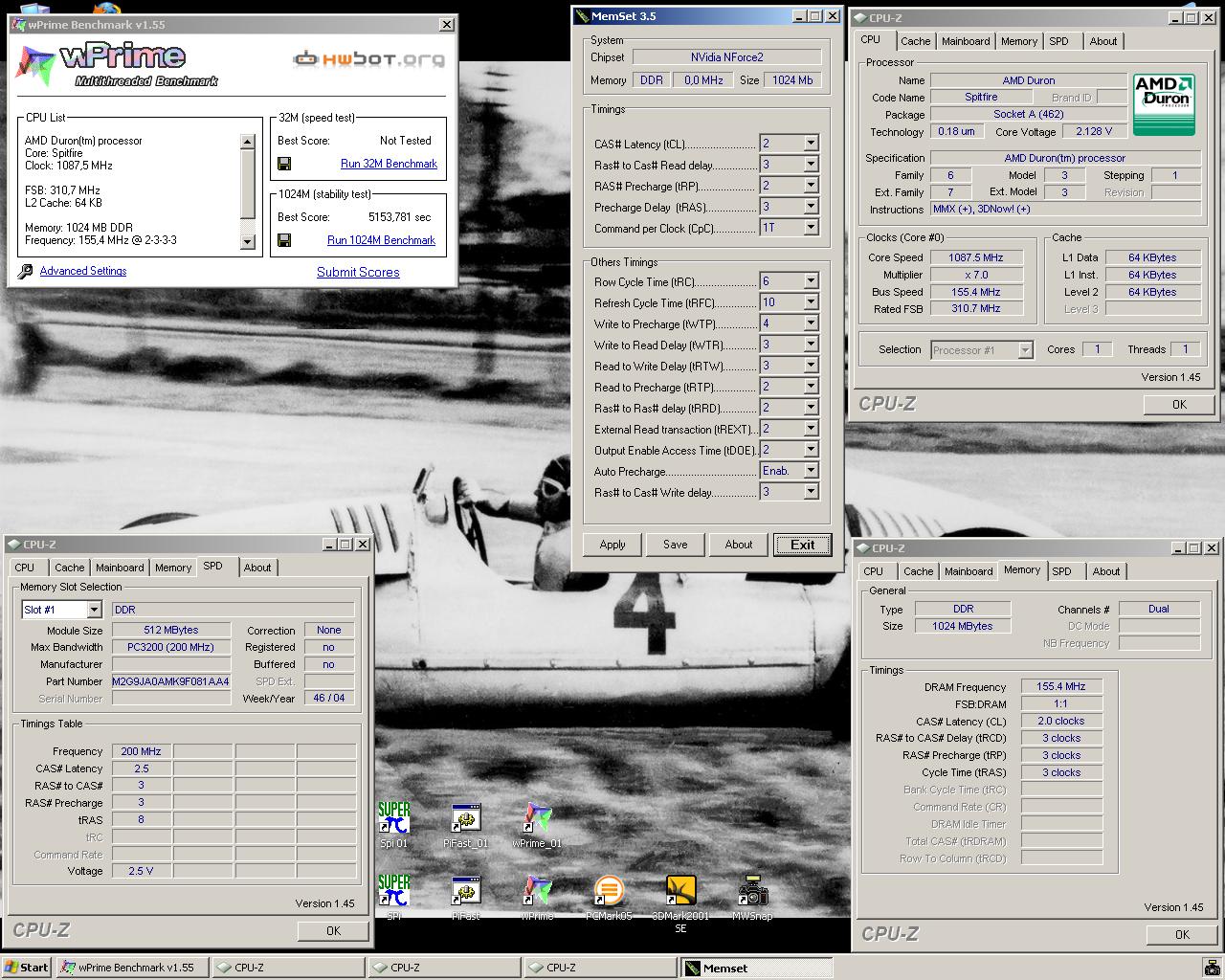
Task: Click the Save button in MemSet
Action: click(675, 545)
